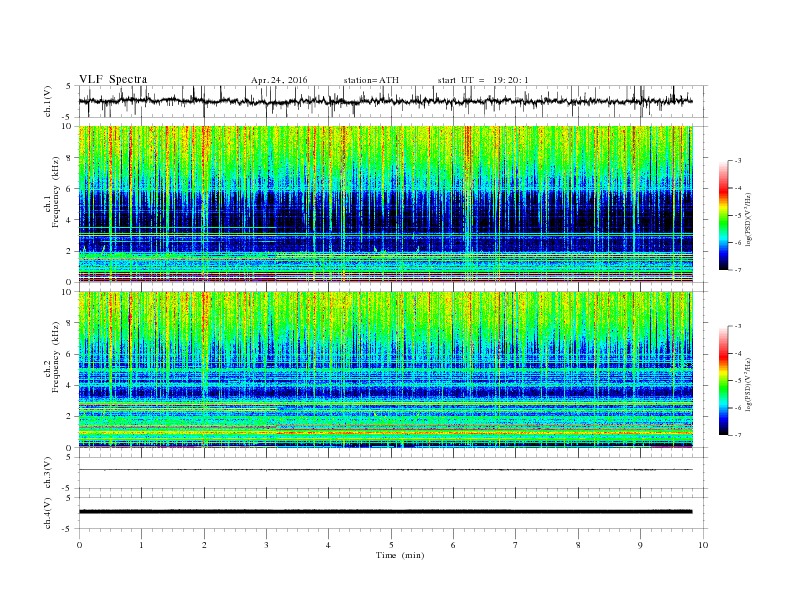Click the ch.1 Frequency (kHz) axis label
The height and width of the screenshot is (612, 792).
(52, 192)
